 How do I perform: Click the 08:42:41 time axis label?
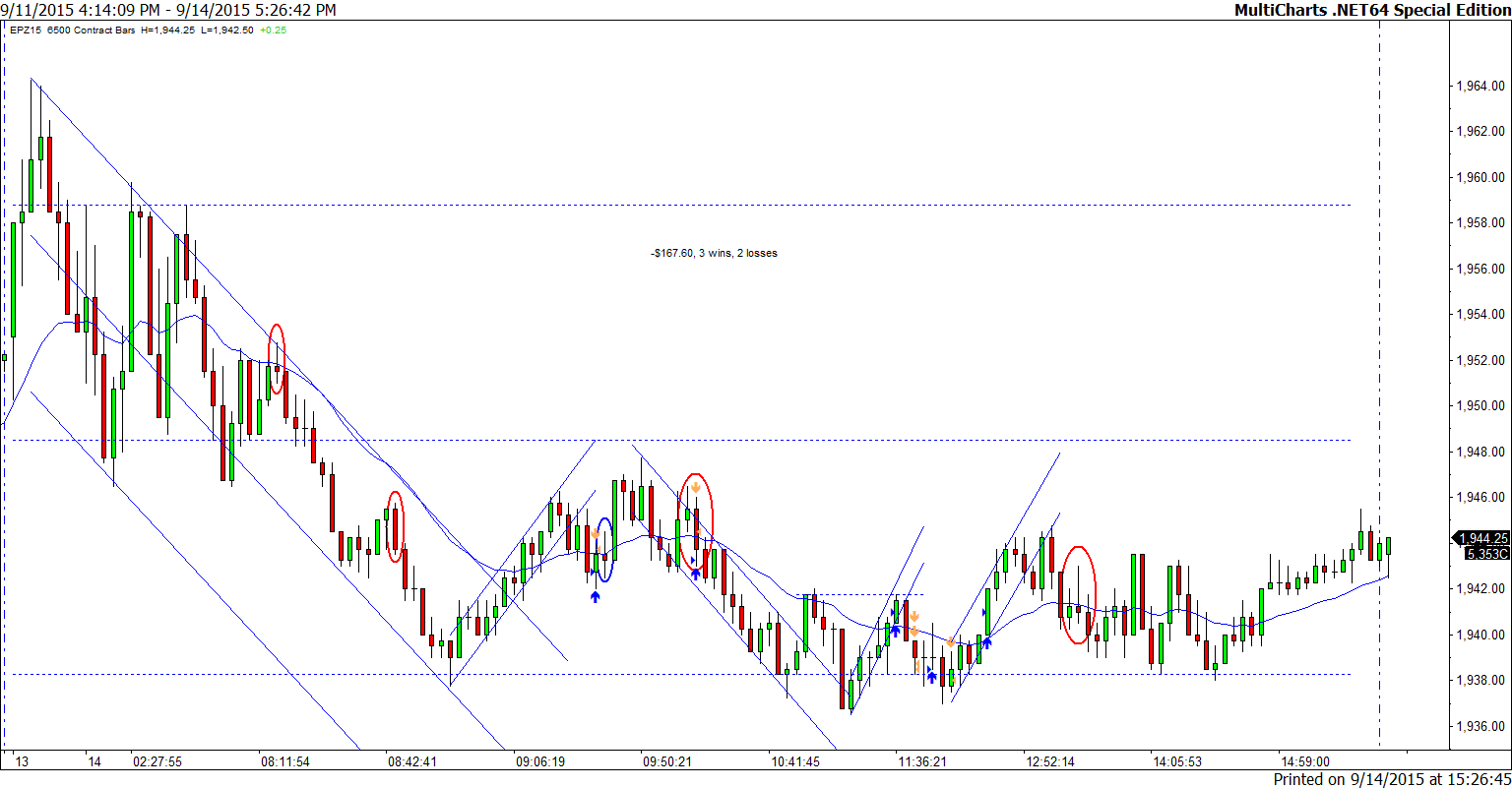(411, 761)
